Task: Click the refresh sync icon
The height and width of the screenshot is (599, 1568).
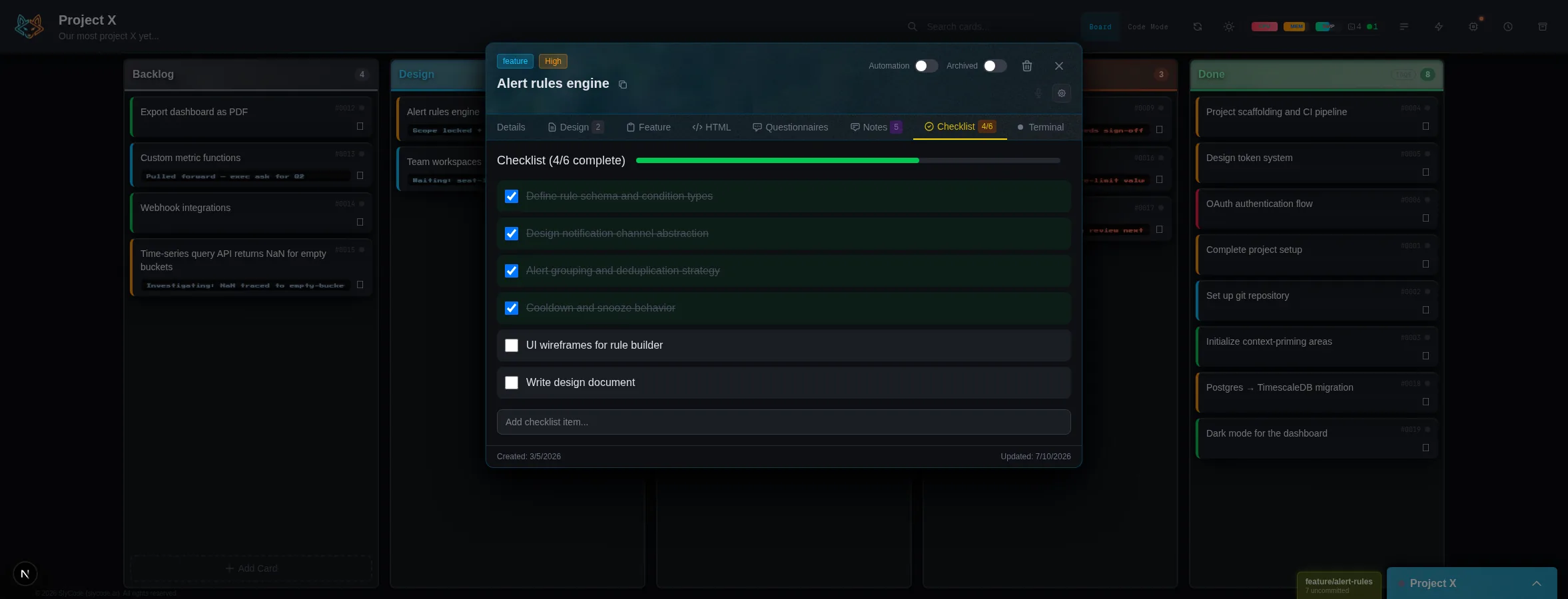Action: coord(1198,27)
